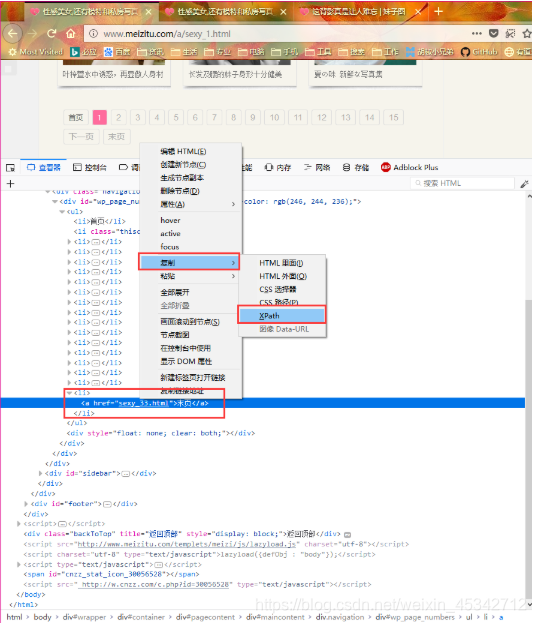The width and height of the screenshot is (536, 623).
Task: Collapse the li node above selected anchor
Action: point(69,393)
